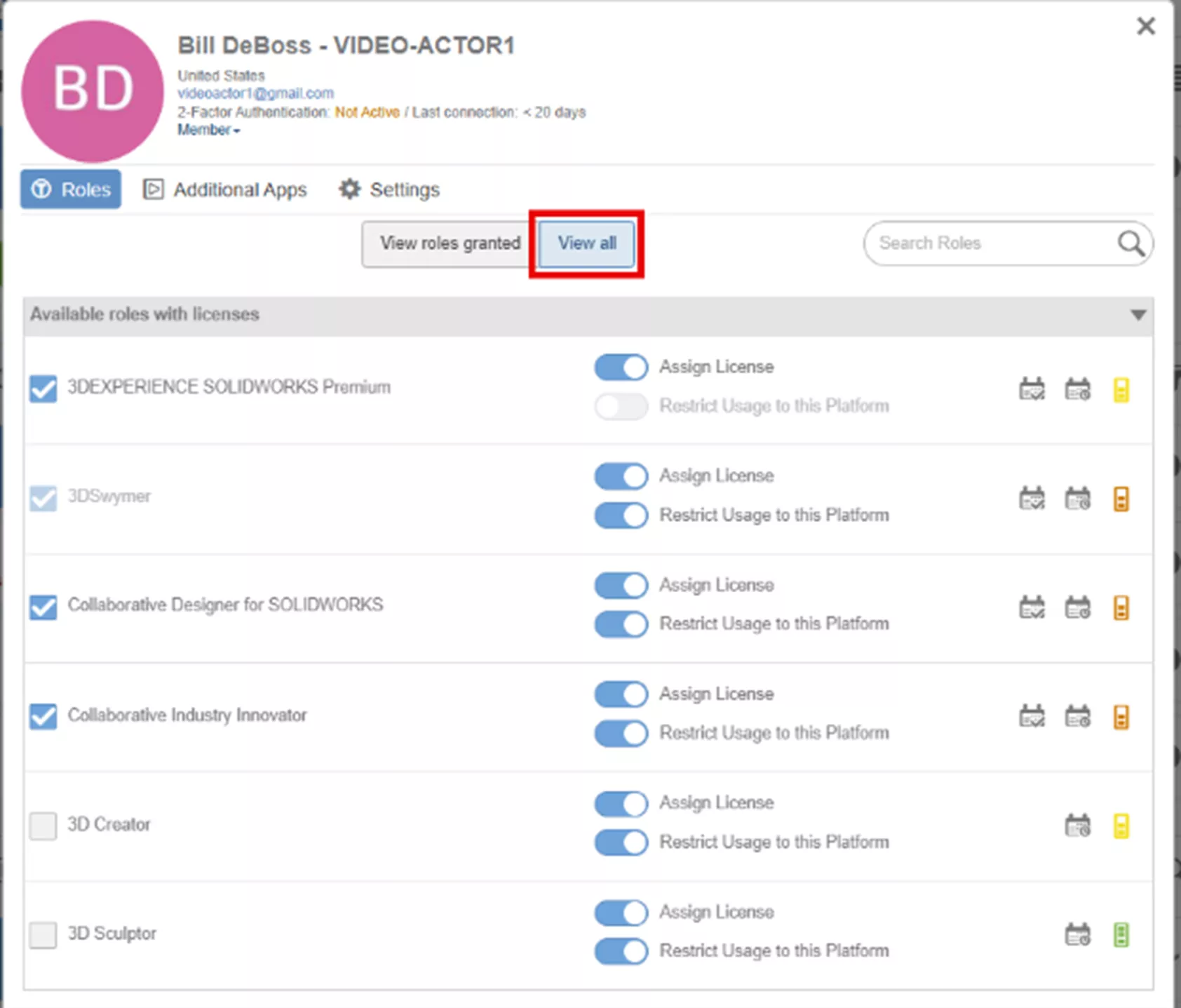Image resolution: width=1181 pixels, height=1008 pixels.
Task: Click yellow license icon for 3D Creator
Action: point(1121,826)
